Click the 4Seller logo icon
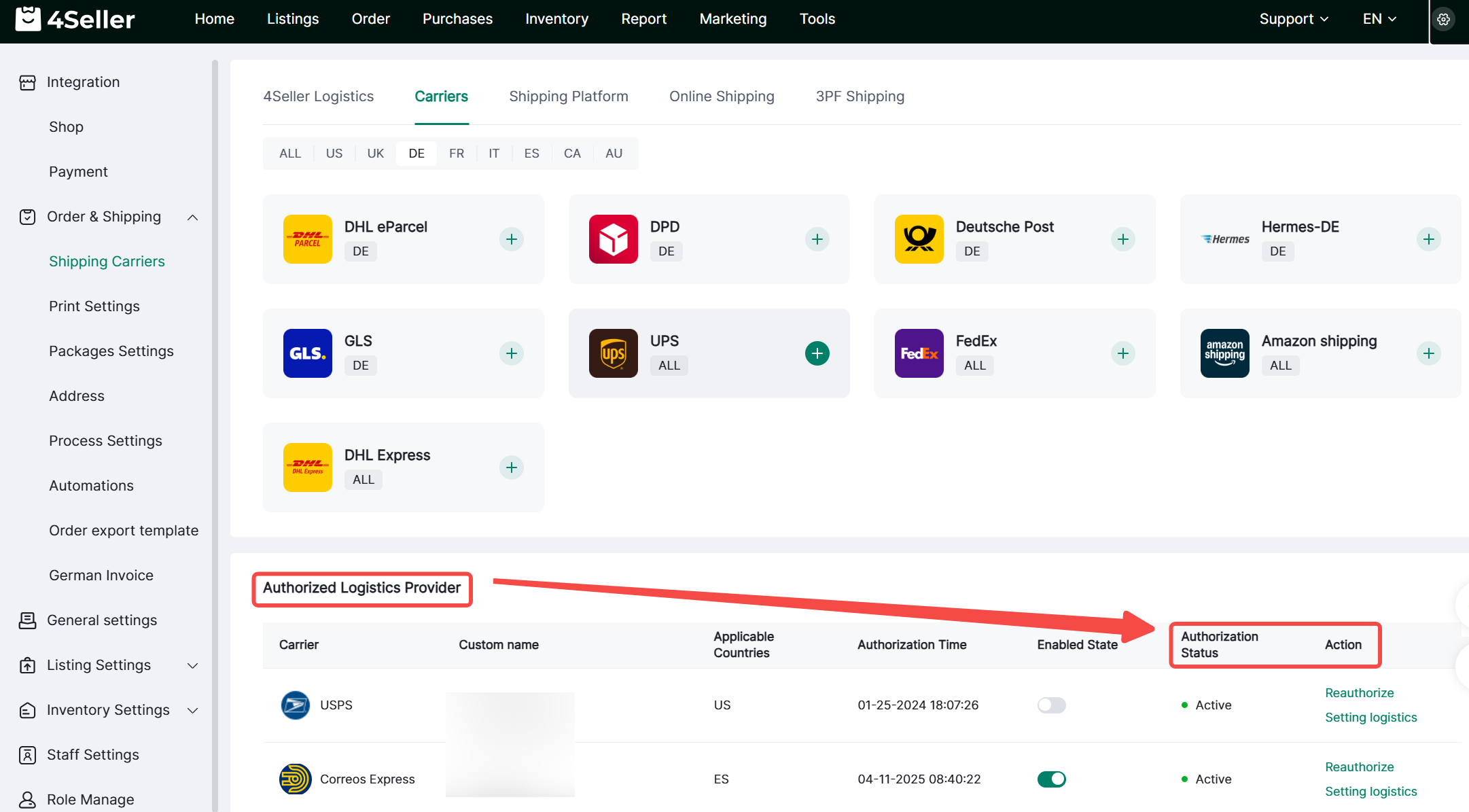This screenshot has width=1469, height=812. pos(28,19)
